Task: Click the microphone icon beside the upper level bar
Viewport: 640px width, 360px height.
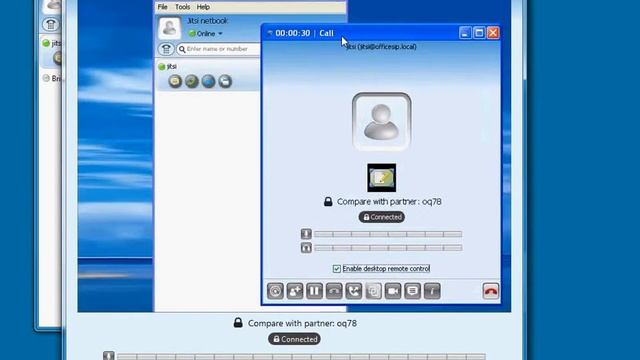Action: tap(306, 234)
